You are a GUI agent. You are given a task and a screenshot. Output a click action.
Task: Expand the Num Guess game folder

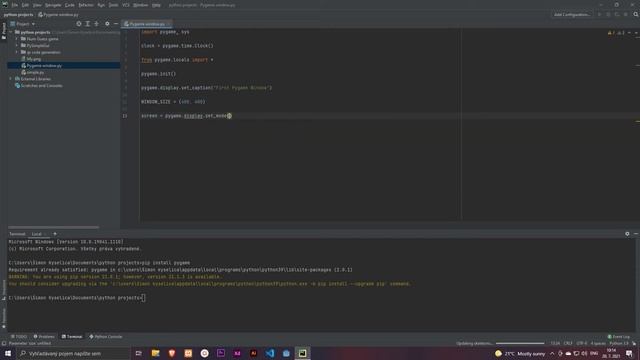(x=17, y=39)
